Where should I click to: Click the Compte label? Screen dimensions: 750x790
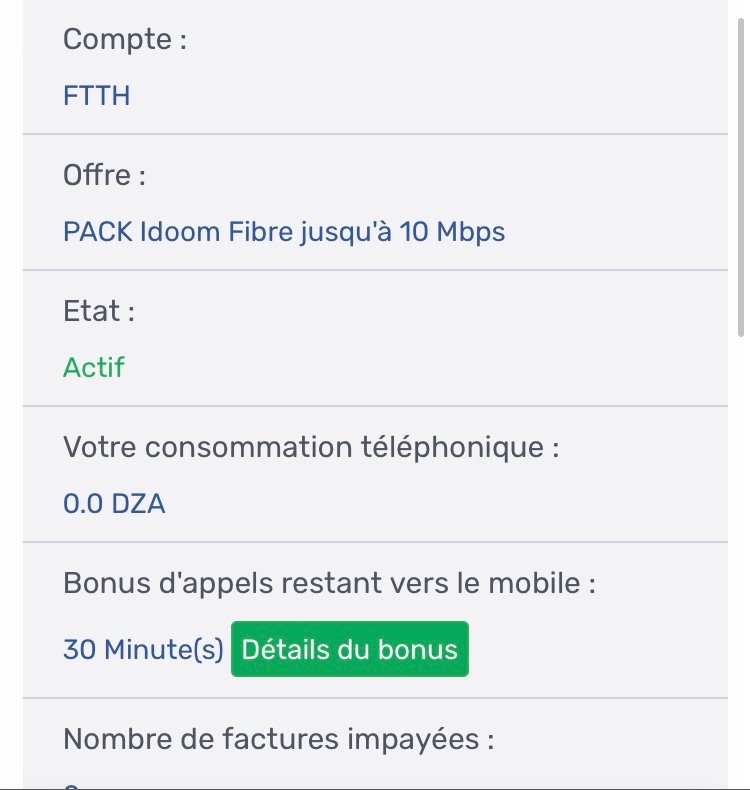(x=125, y=40)
